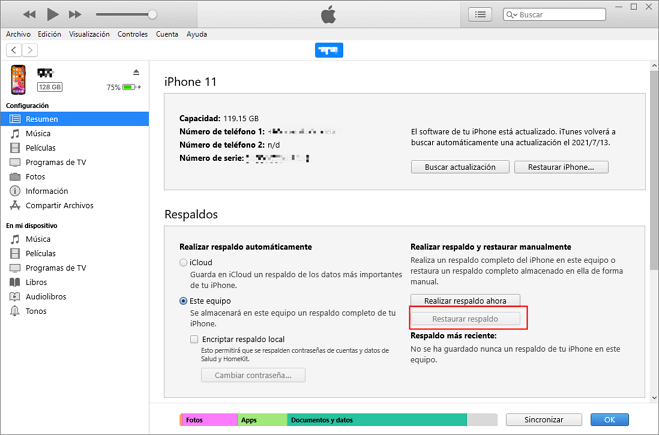Open the Edición menu

coord(49,34)
